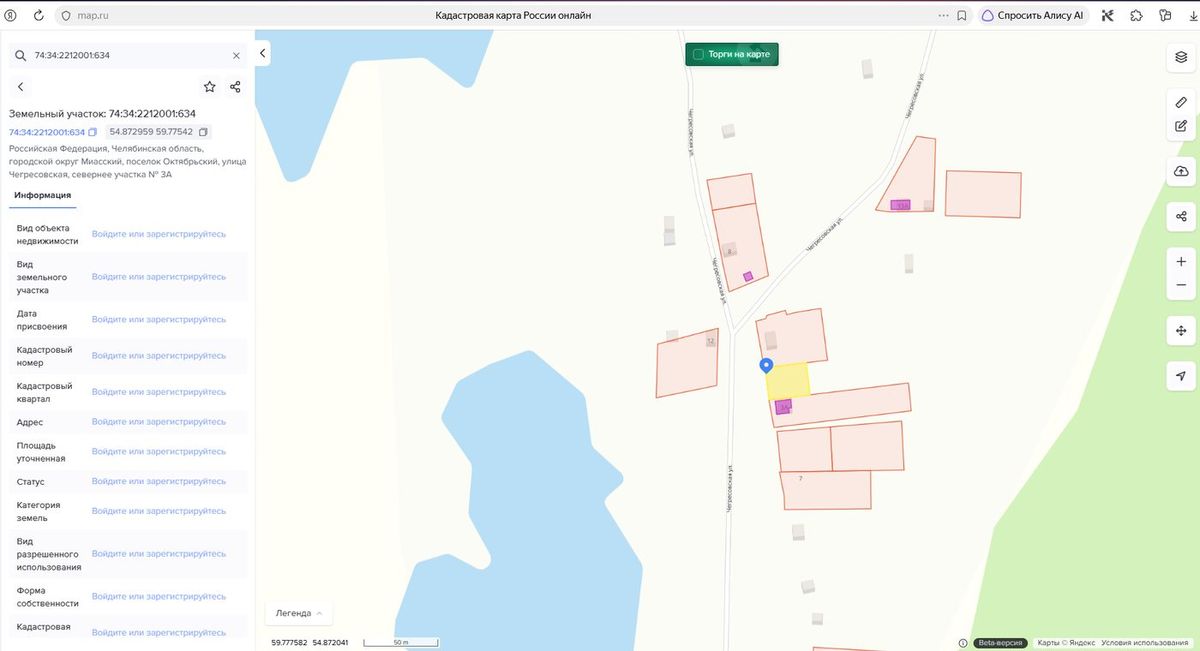Activate the four-arrow pan tool
The image size is (1200, 651).
(x=1181, y=330)
